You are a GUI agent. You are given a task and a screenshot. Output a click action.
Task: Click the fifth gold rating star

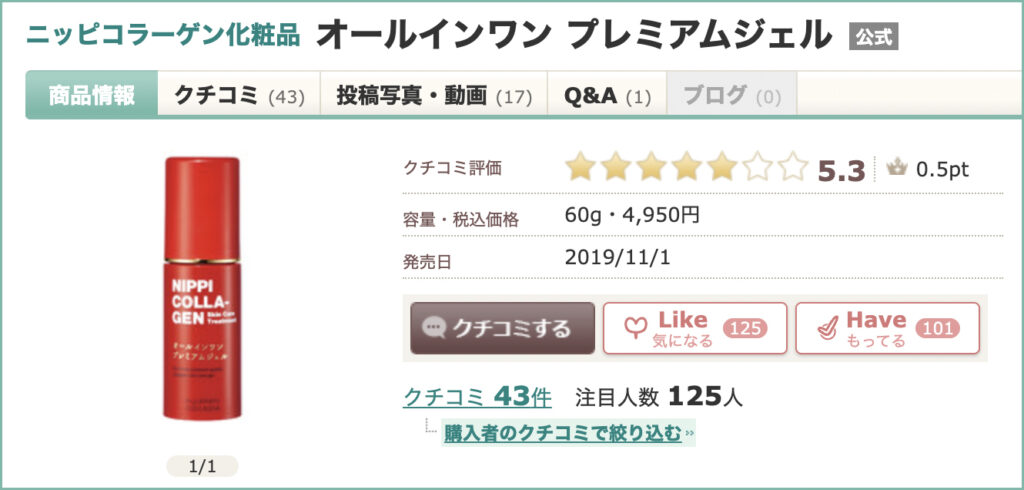pos(722,168)
